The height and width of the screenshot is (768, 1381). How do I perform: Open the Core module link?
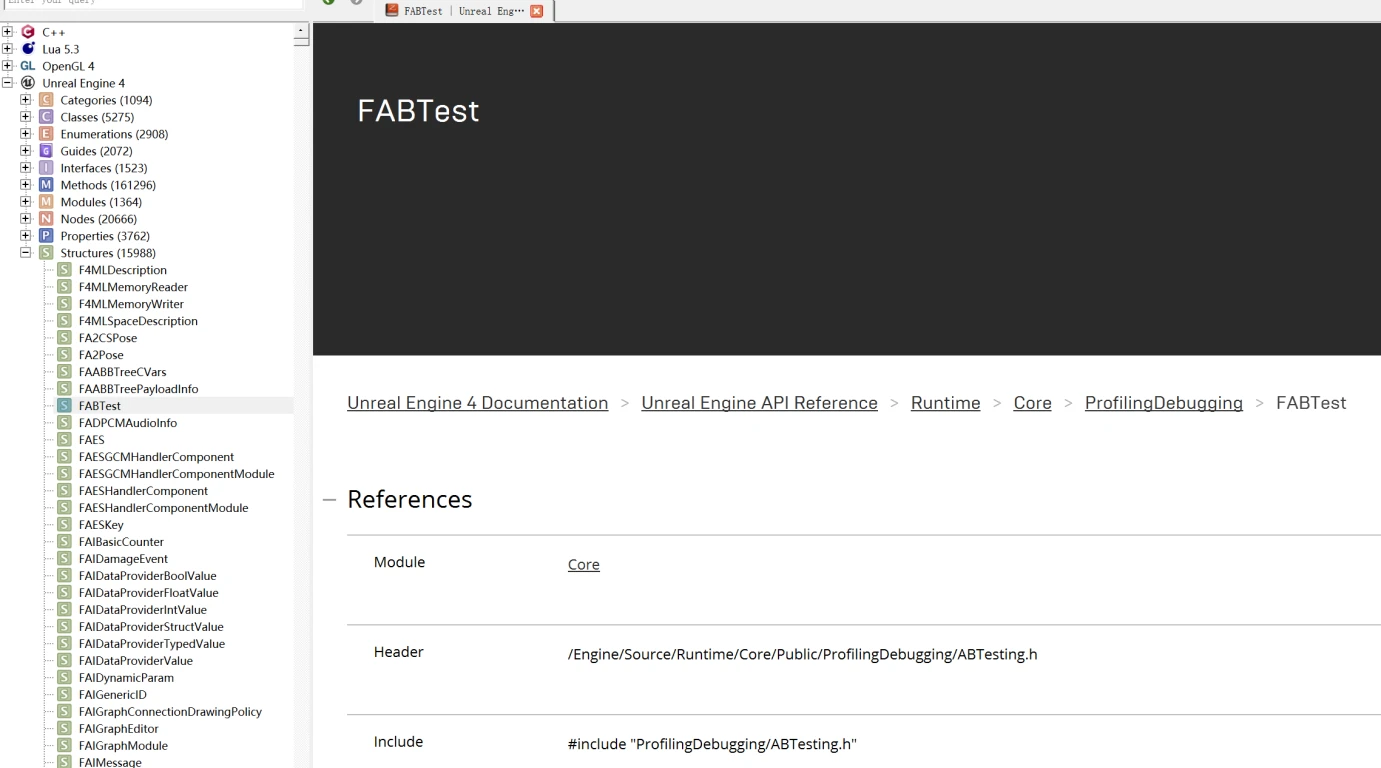pos(583,565)
